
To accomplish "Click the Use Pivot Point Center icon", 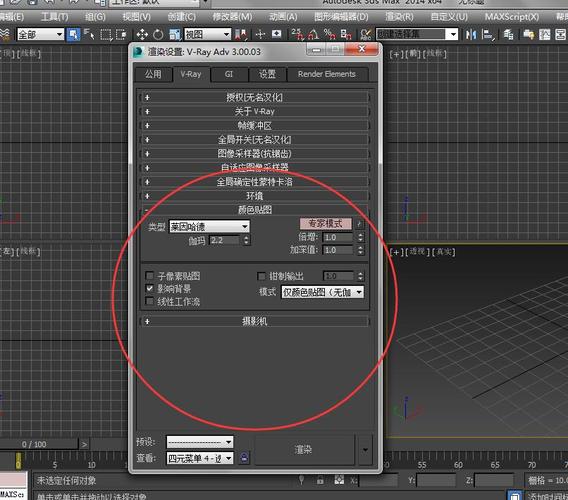I will tap(240, 34).
